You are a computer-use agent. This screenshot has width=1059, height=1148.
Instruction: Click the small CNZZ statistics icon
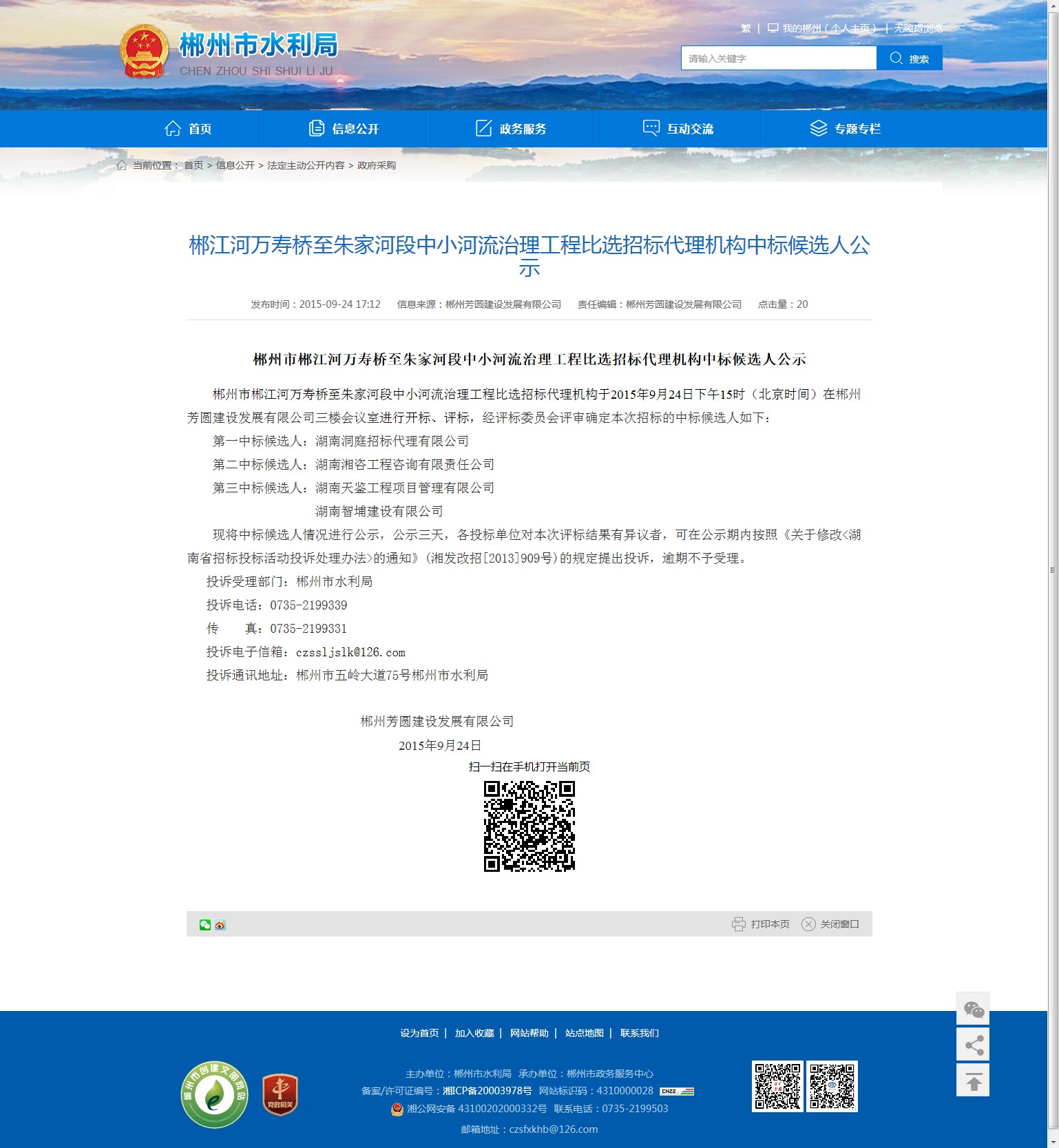677,1091
